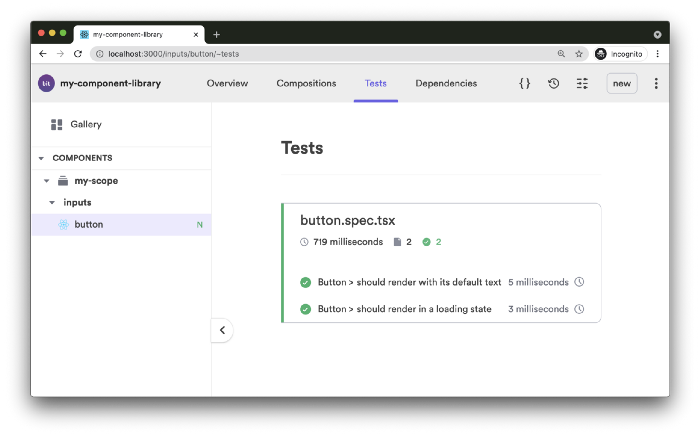Open the code view braces icon
The width and height of the screenshot is (700, 437).
coord(525,83)
